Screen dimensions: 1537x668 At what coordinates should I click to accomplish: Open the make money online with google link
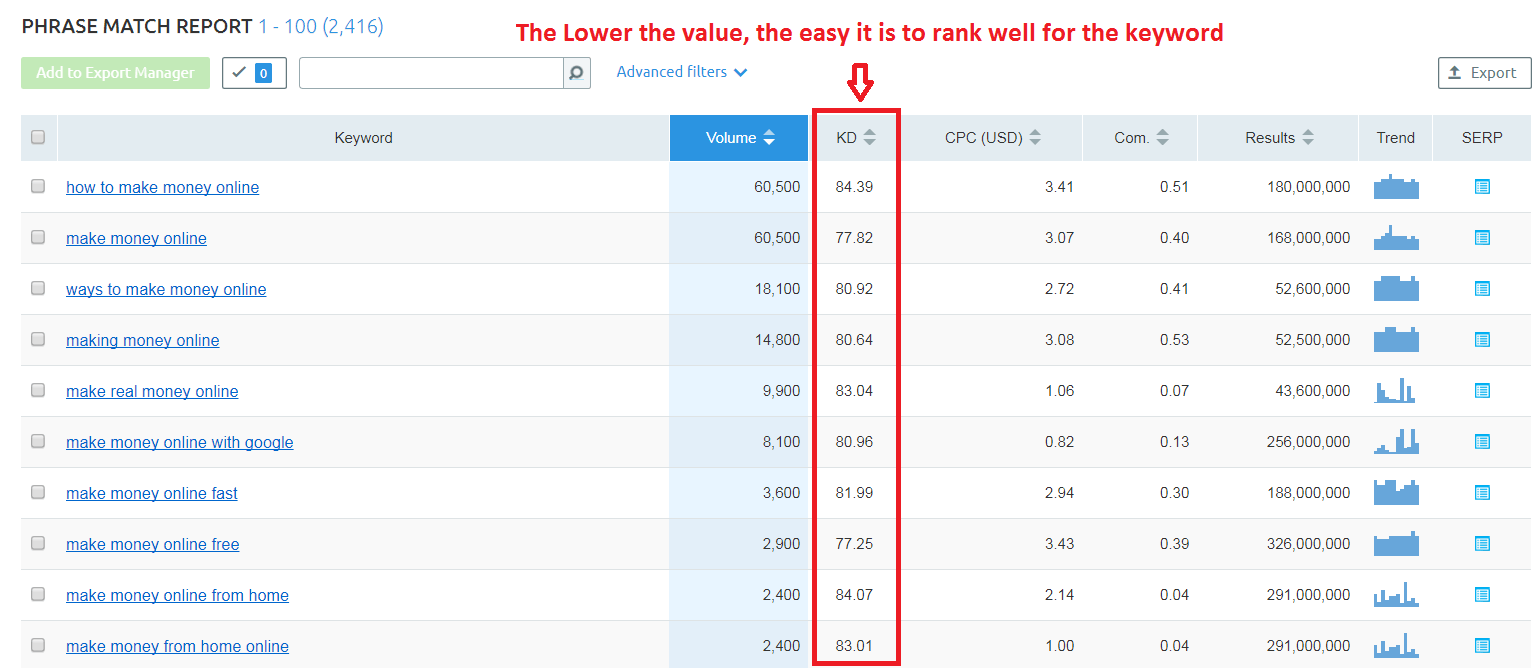pyautogui.click(x=180, y=442)
